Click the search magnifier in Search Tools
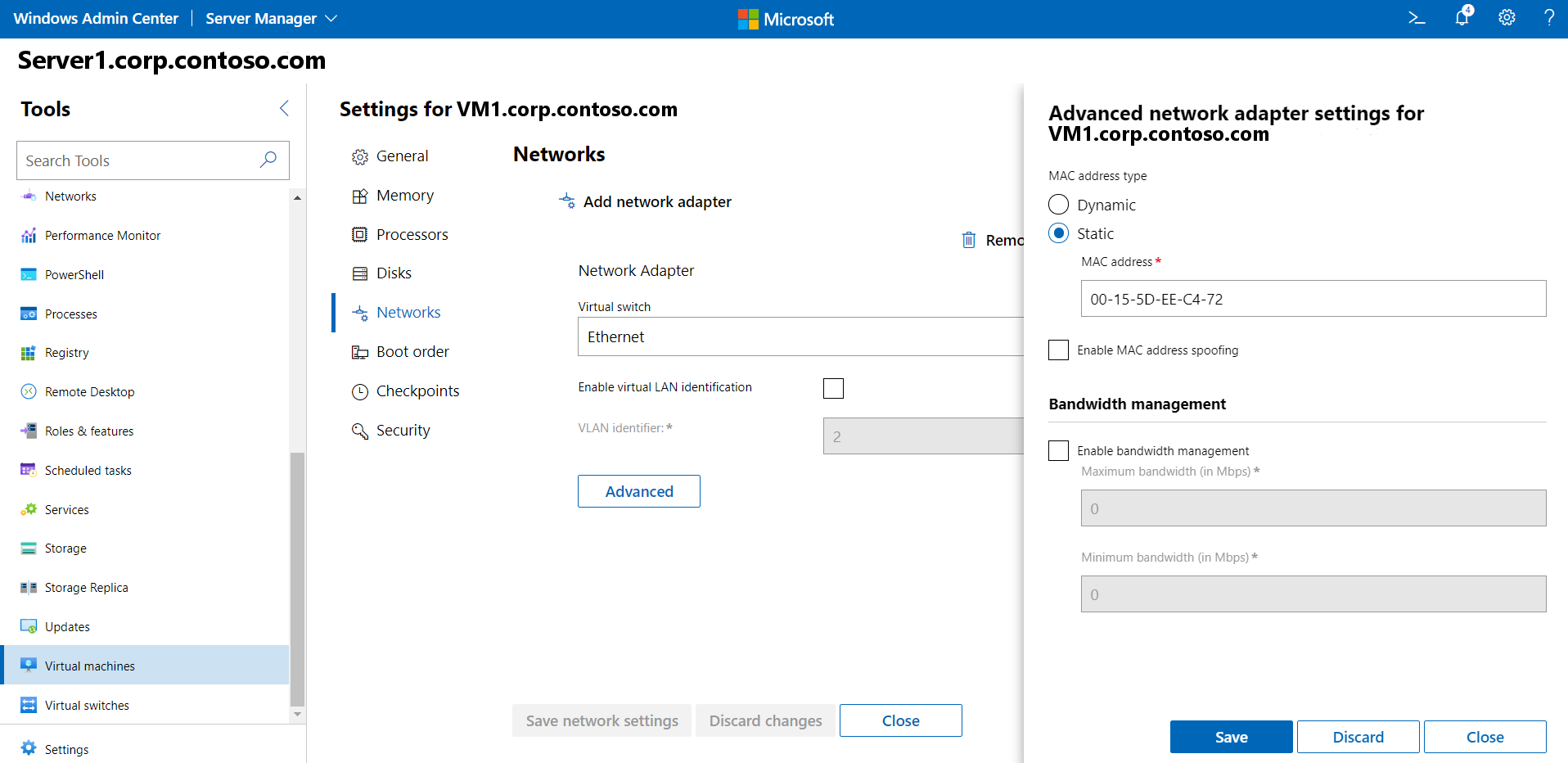 (268, 160)
